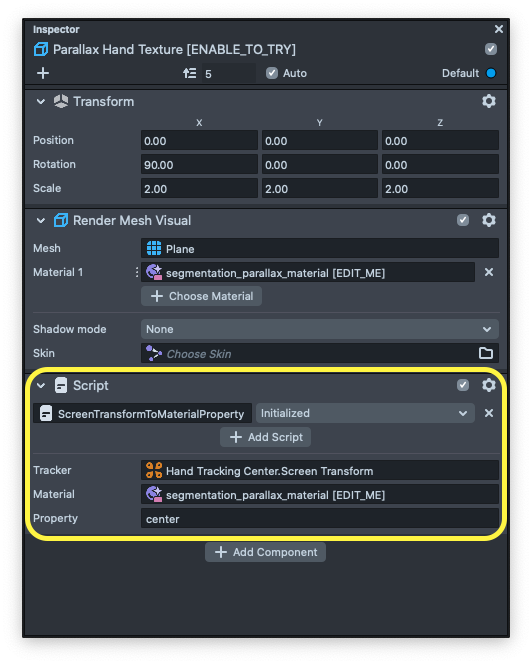The height and width of the screenshot is (664, 532).
Task: Remove Material 1 with the X icon
Action: point(488,272)
